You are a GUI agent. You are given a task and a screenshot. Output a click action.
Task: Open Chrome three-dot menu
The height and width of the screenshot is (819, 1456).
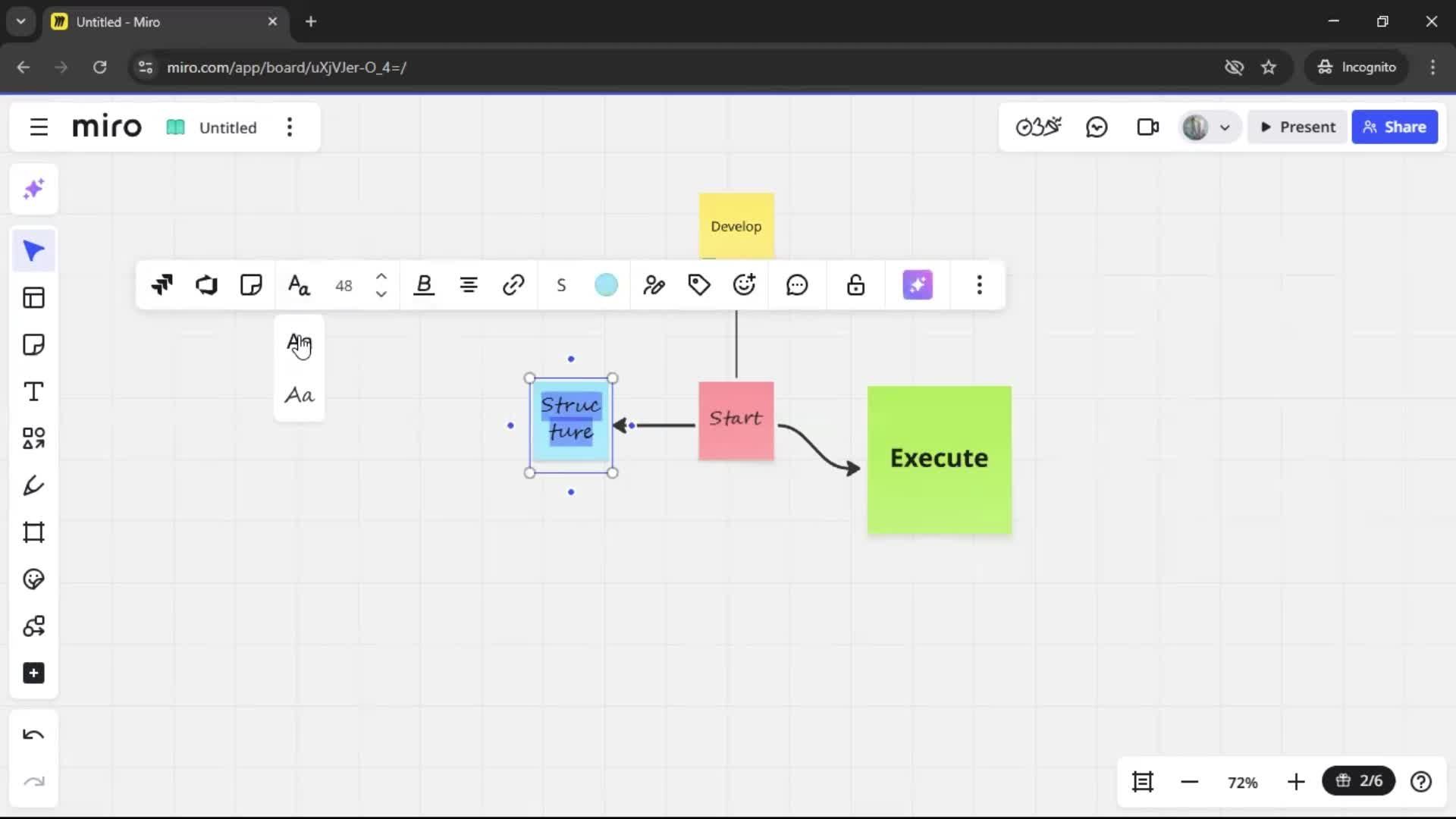pos(1432,67)
